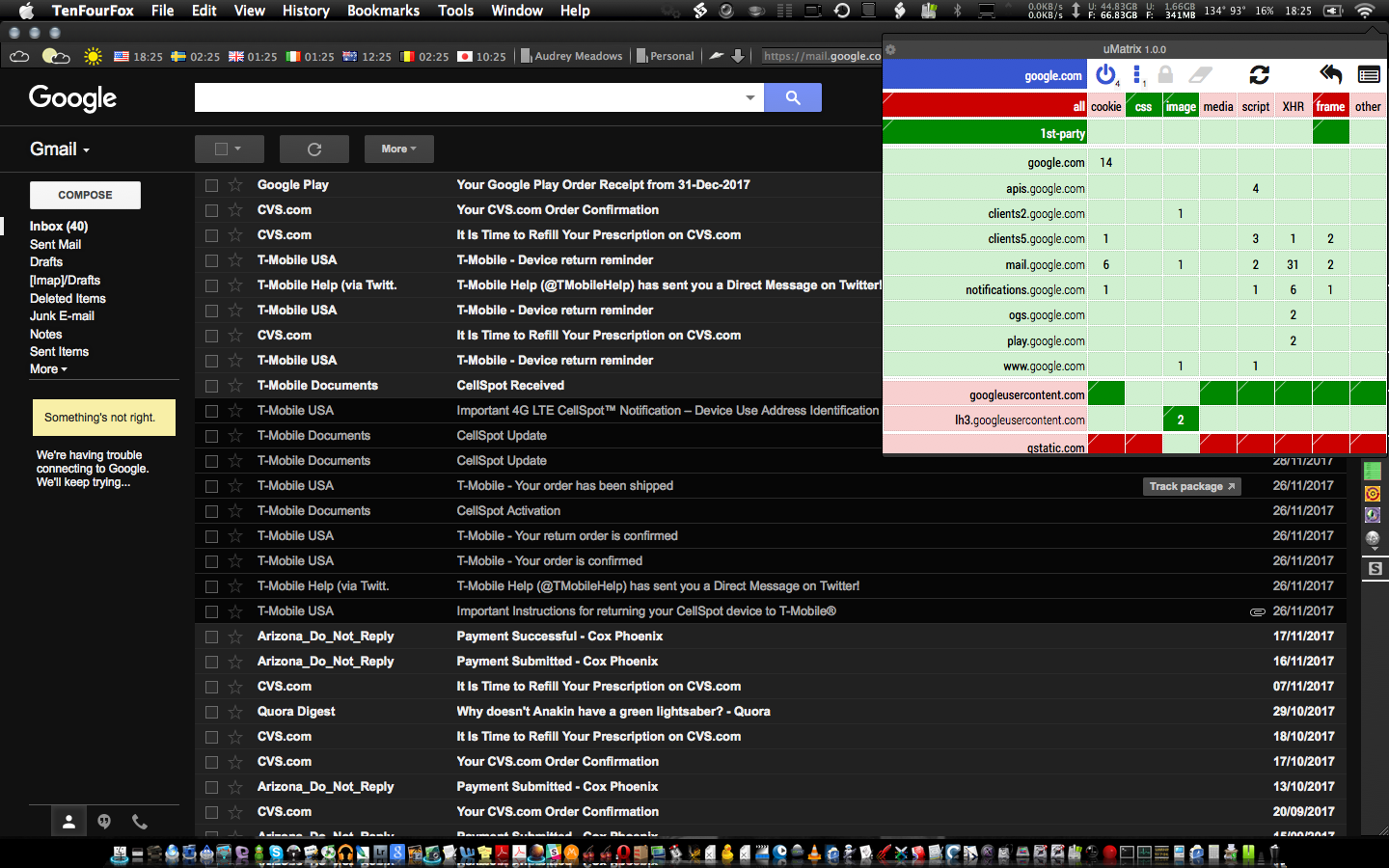Image resolution: width=1389 pixels, height=868 pixels.
Task: Open 'Why doesn't Anakin have a green lightsaber' email
Action: pyautogui.click(x=613, y=712)
